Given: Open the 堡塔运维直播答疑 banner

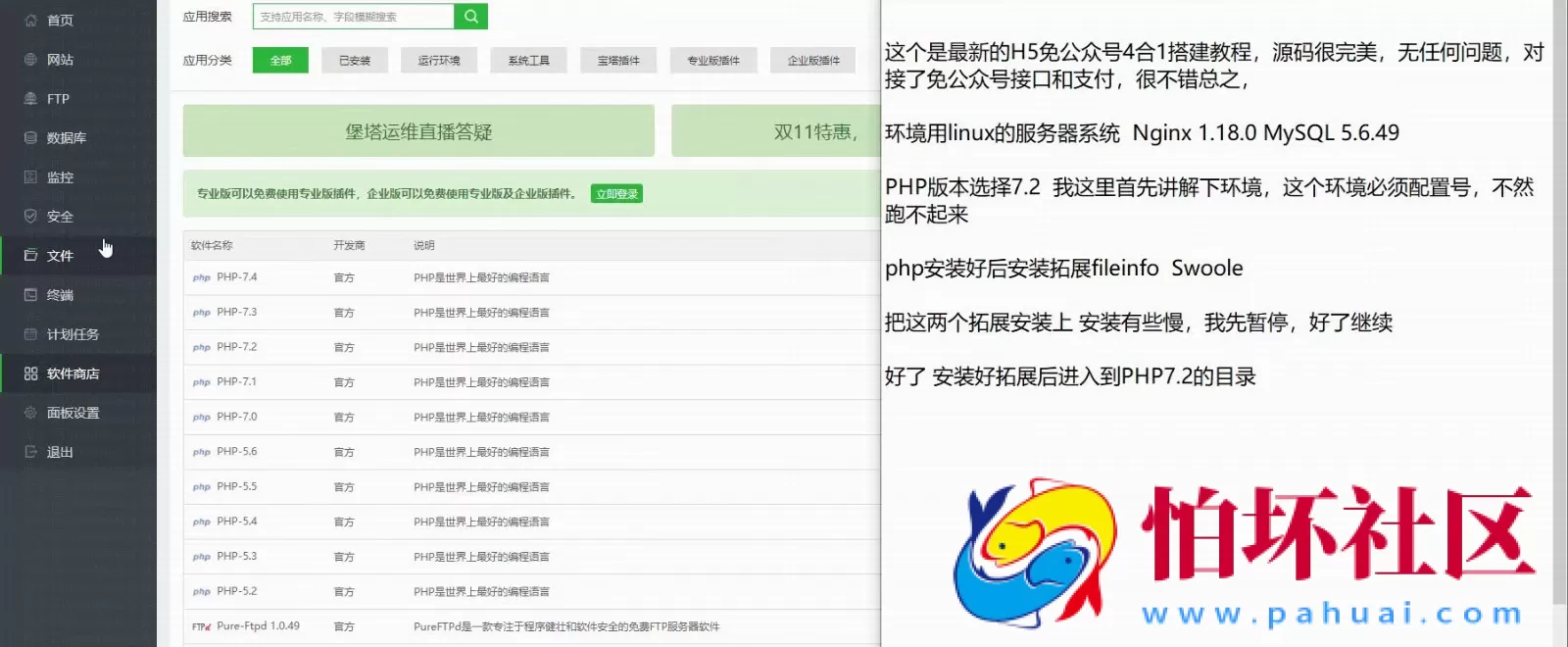Looking at the screenshot, I should (x=418, y=131).
